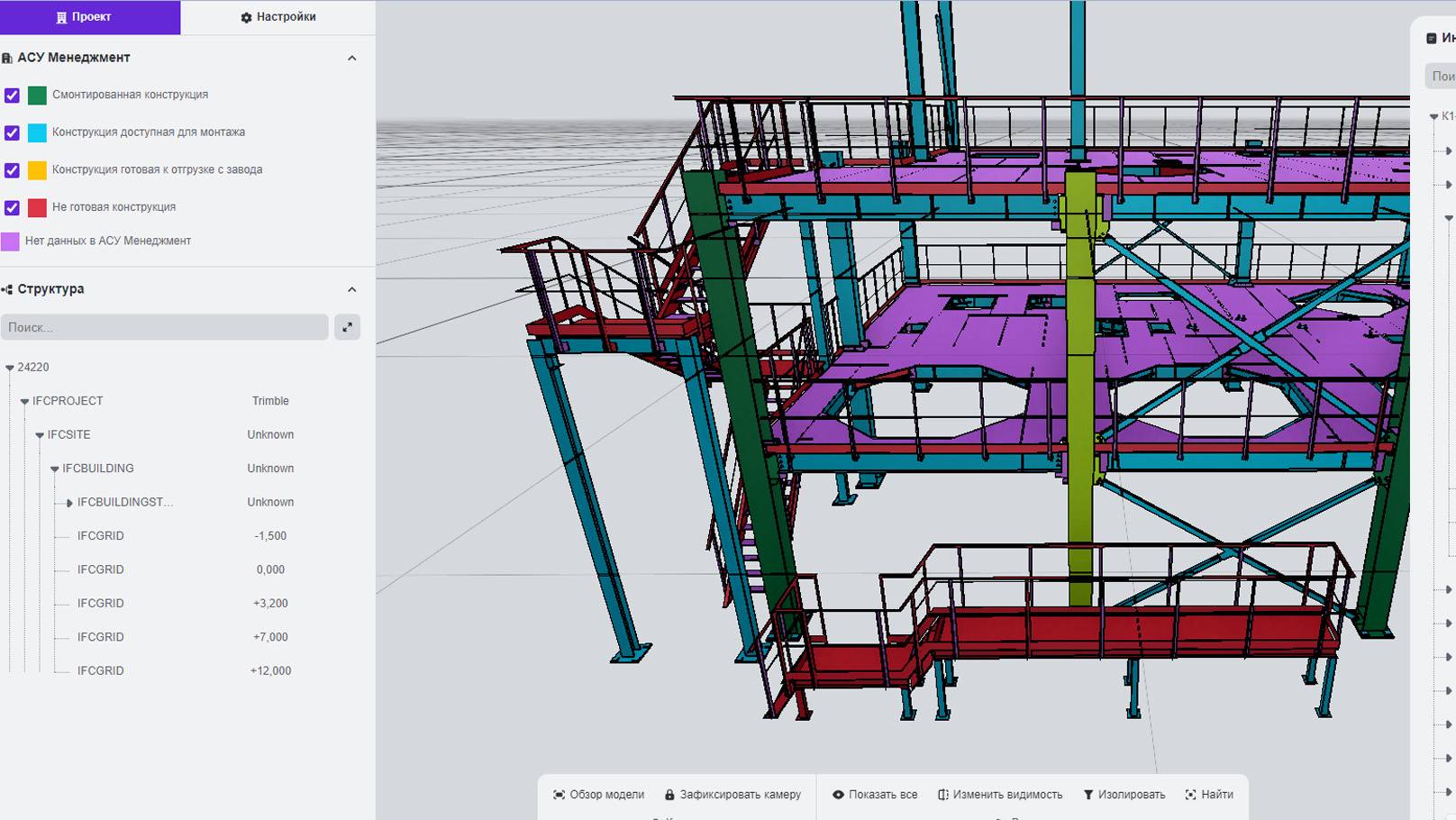Viewport: 1456px width, 820px height.
Task: Click Обзор модели button
Action: pyautogui.click(x=598, y=795)
